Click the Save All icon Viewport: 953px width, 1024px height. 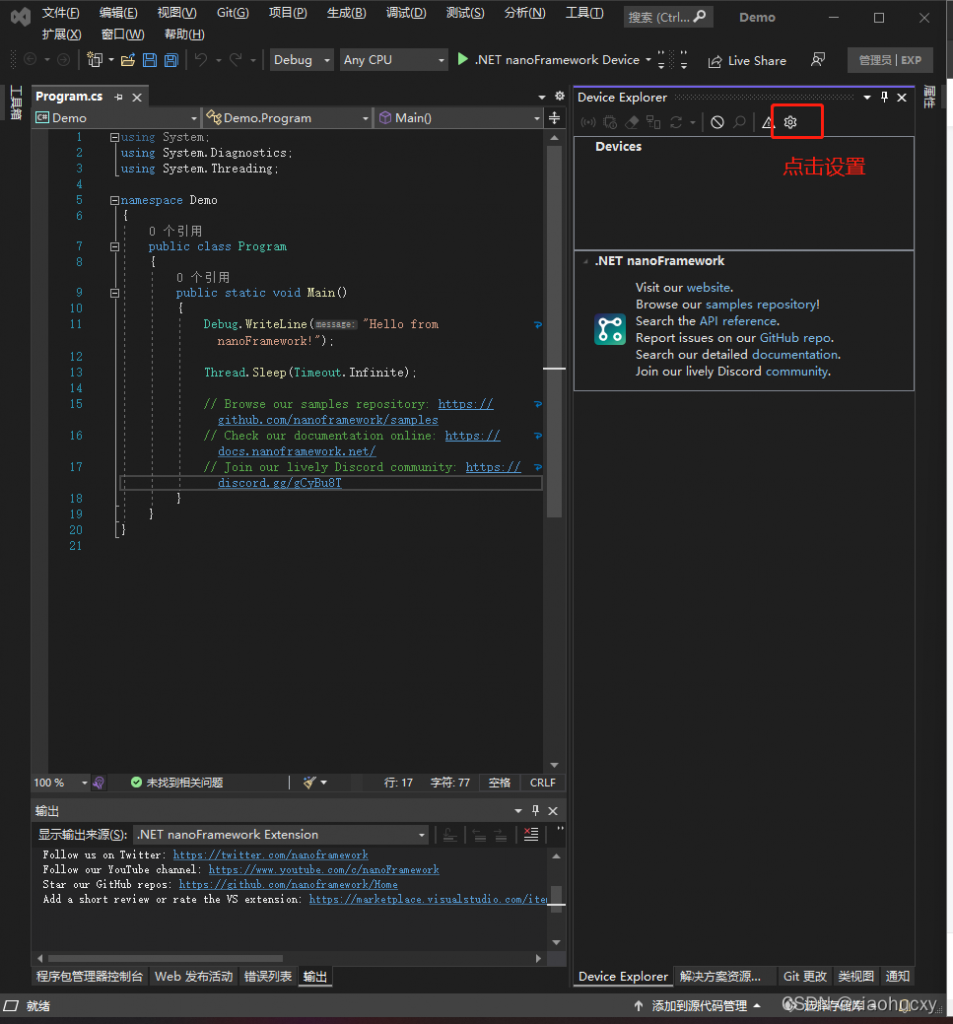pyautogui.click(x=171, y=60)
